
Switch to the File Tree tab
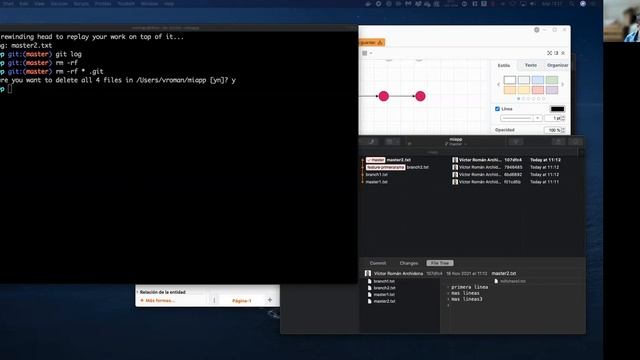pos(440,263)
